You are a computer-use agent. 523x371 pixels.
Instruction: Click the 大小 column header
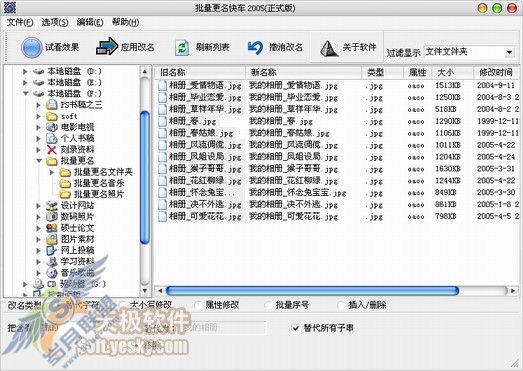tap(453, 72)
